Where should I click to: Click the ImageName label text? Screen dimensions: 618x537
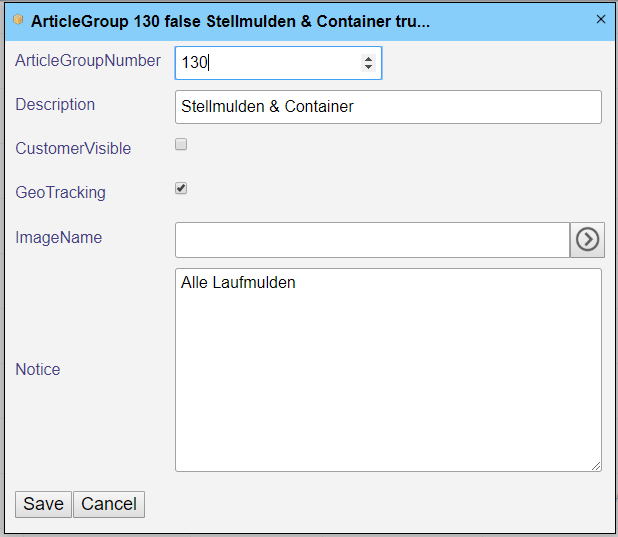59,237
